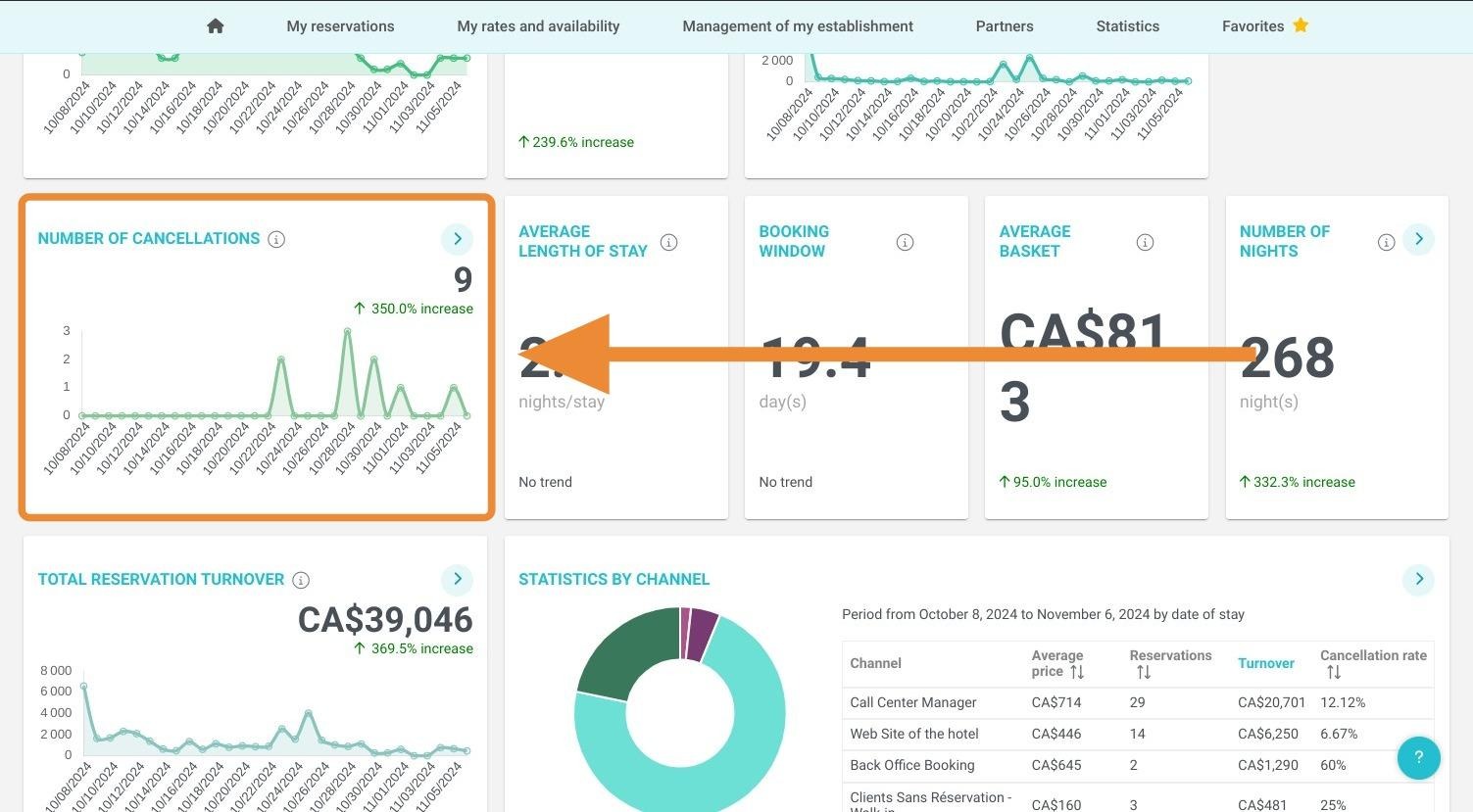1473x812 pixels.
Task: Click the Booking Window info icon
Action: coord(905,242)
